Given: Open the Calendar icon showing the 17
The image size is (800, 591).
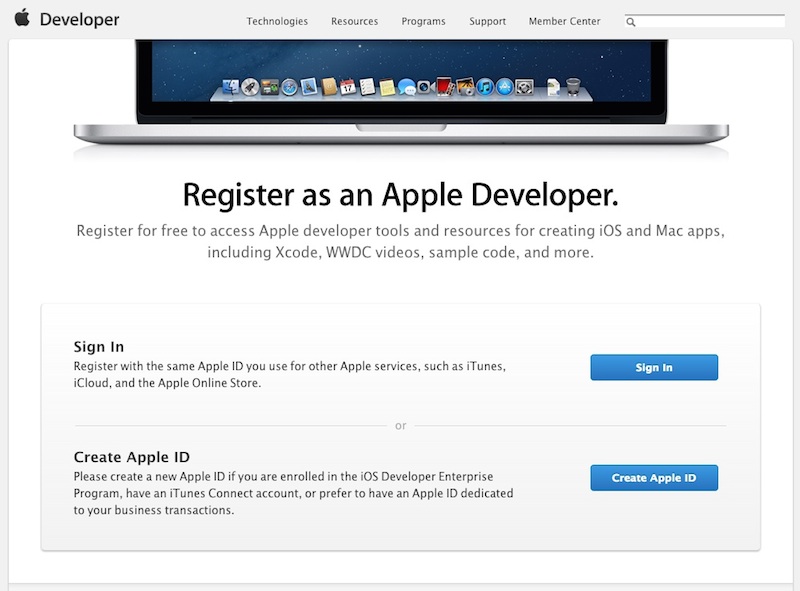Looking at the screenshot, I should [348, 85].
